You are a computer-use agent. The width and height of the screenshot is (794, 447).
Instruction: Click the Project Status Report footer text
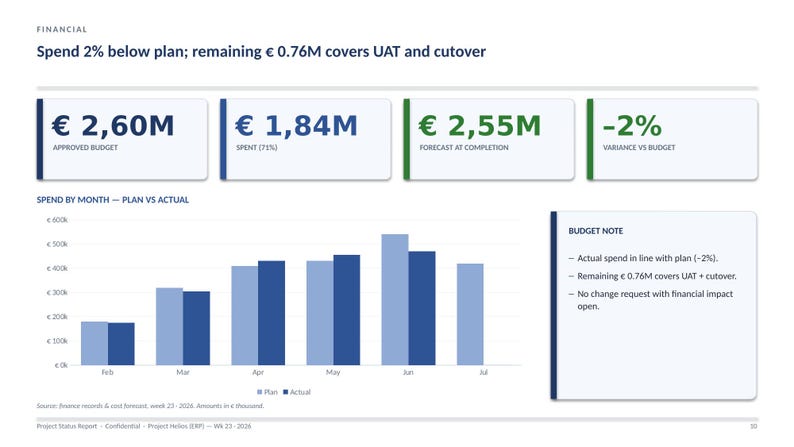point(144,426)
